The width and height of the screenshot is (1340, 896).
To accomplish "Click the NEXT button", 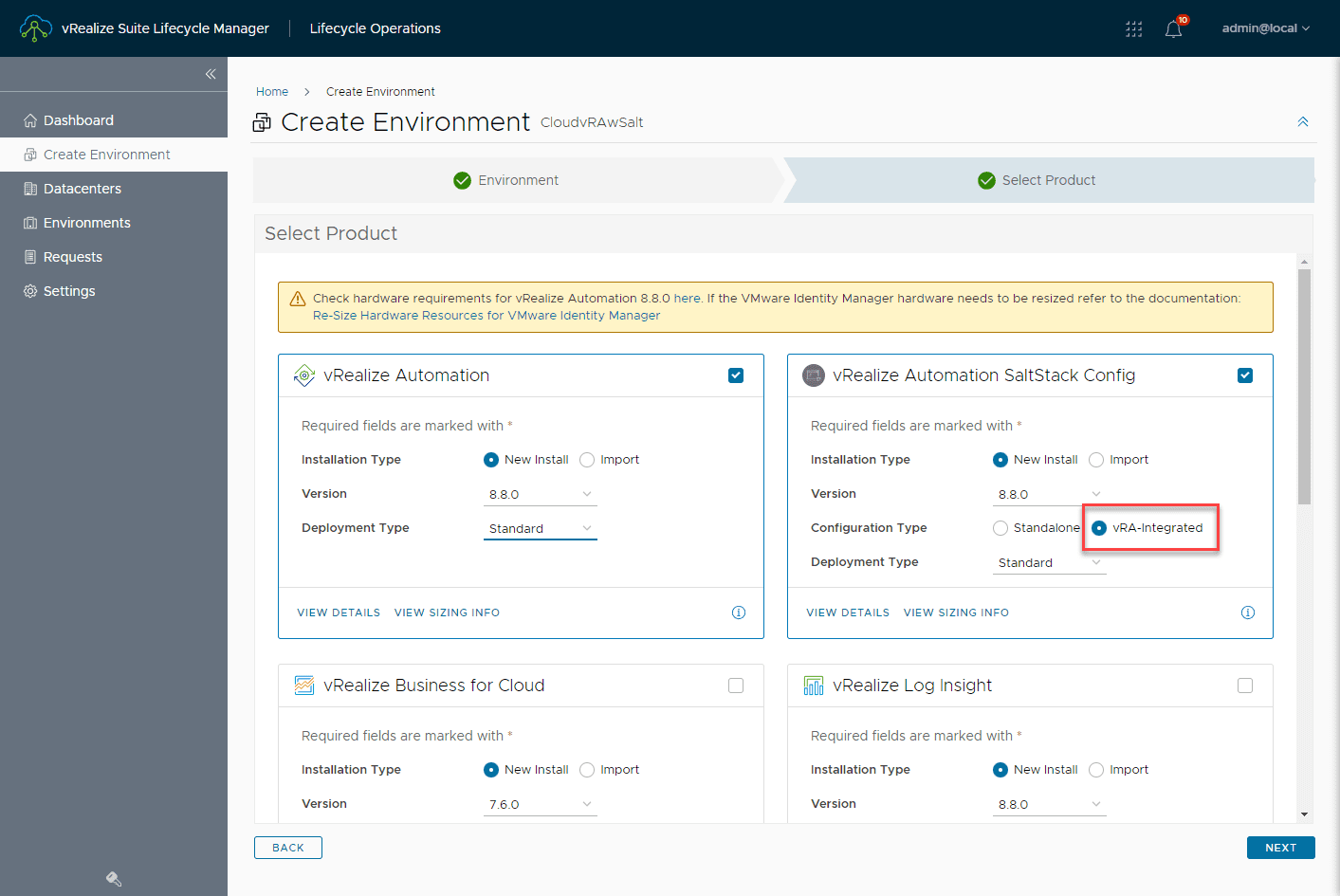I will click(x=1280, y=847).
